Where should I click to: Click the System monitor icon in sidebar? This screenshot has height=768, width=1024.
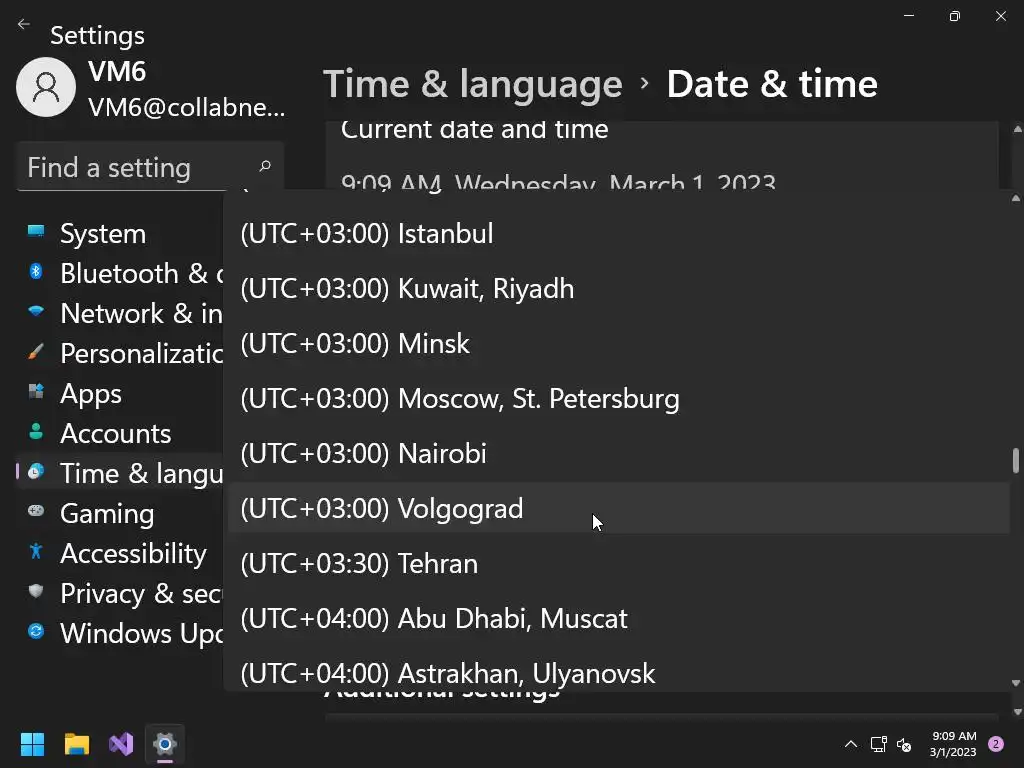click(36, 232)
